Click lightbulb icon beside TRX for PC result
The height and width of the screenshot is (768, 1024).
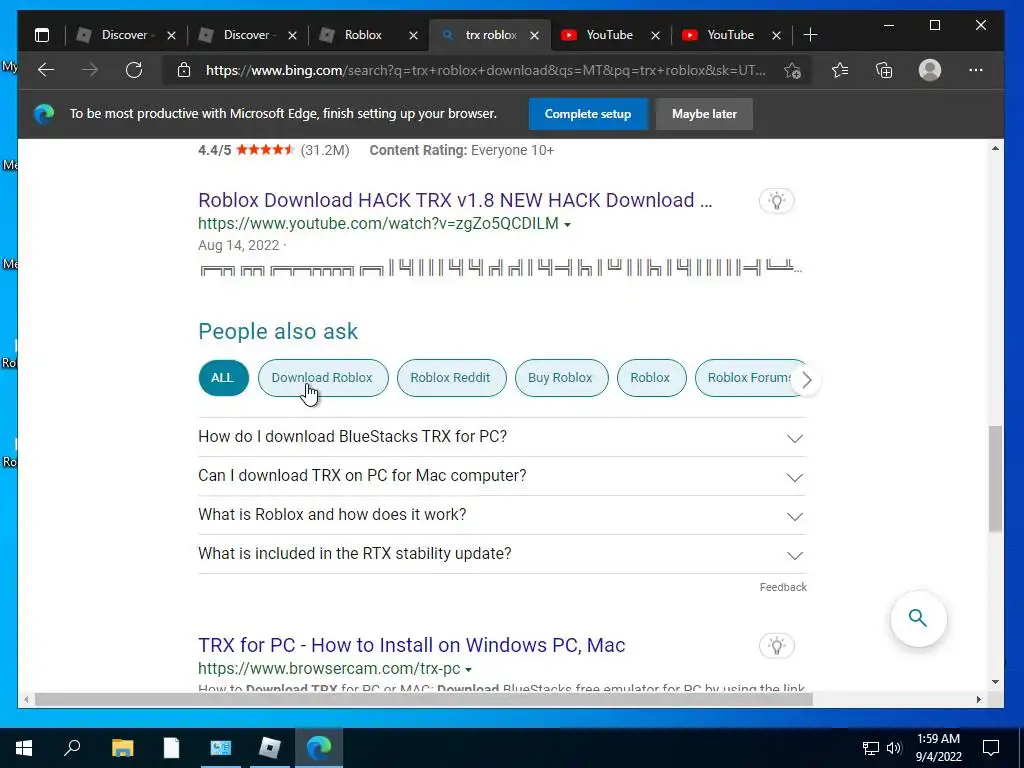click(x=776, y=646)
